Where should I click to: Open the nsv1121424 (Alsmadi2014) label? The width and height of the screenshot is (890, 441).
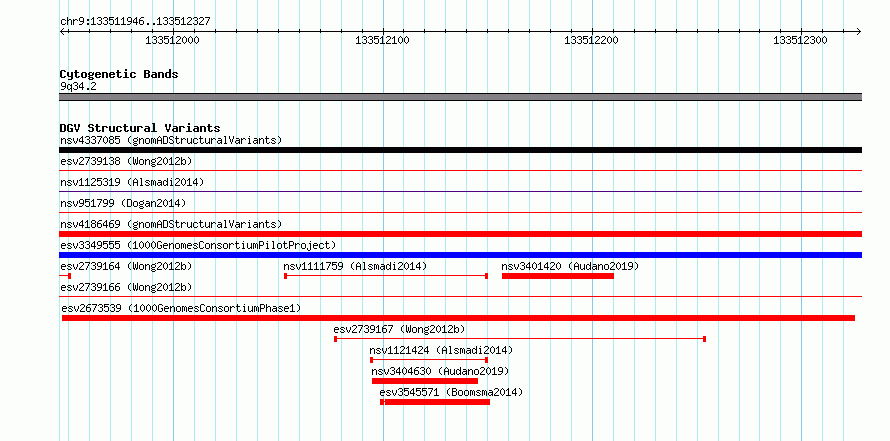tap(441, 350)
